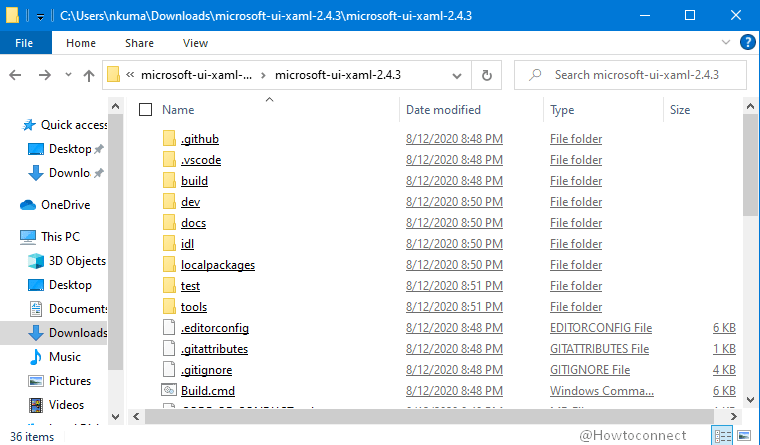Open the File menu

(24, 43)
